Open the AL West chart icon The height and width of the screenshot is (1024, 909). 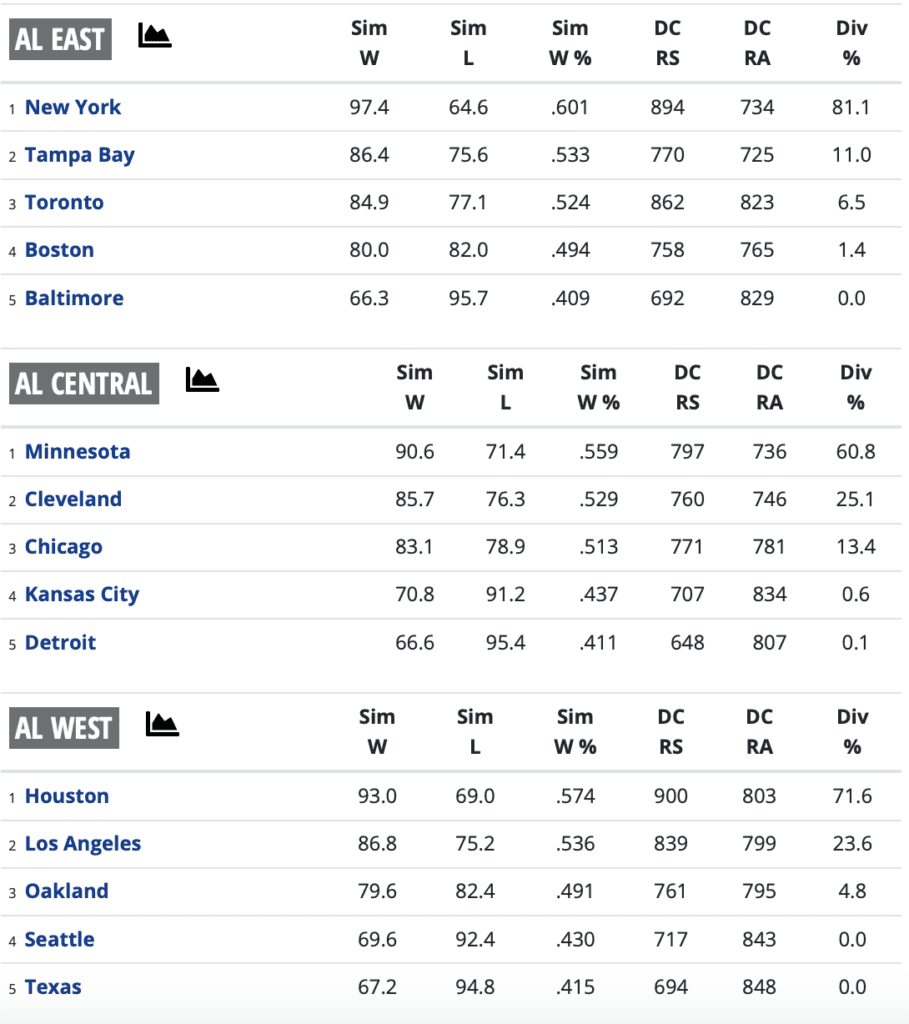[x=162, y=724]
